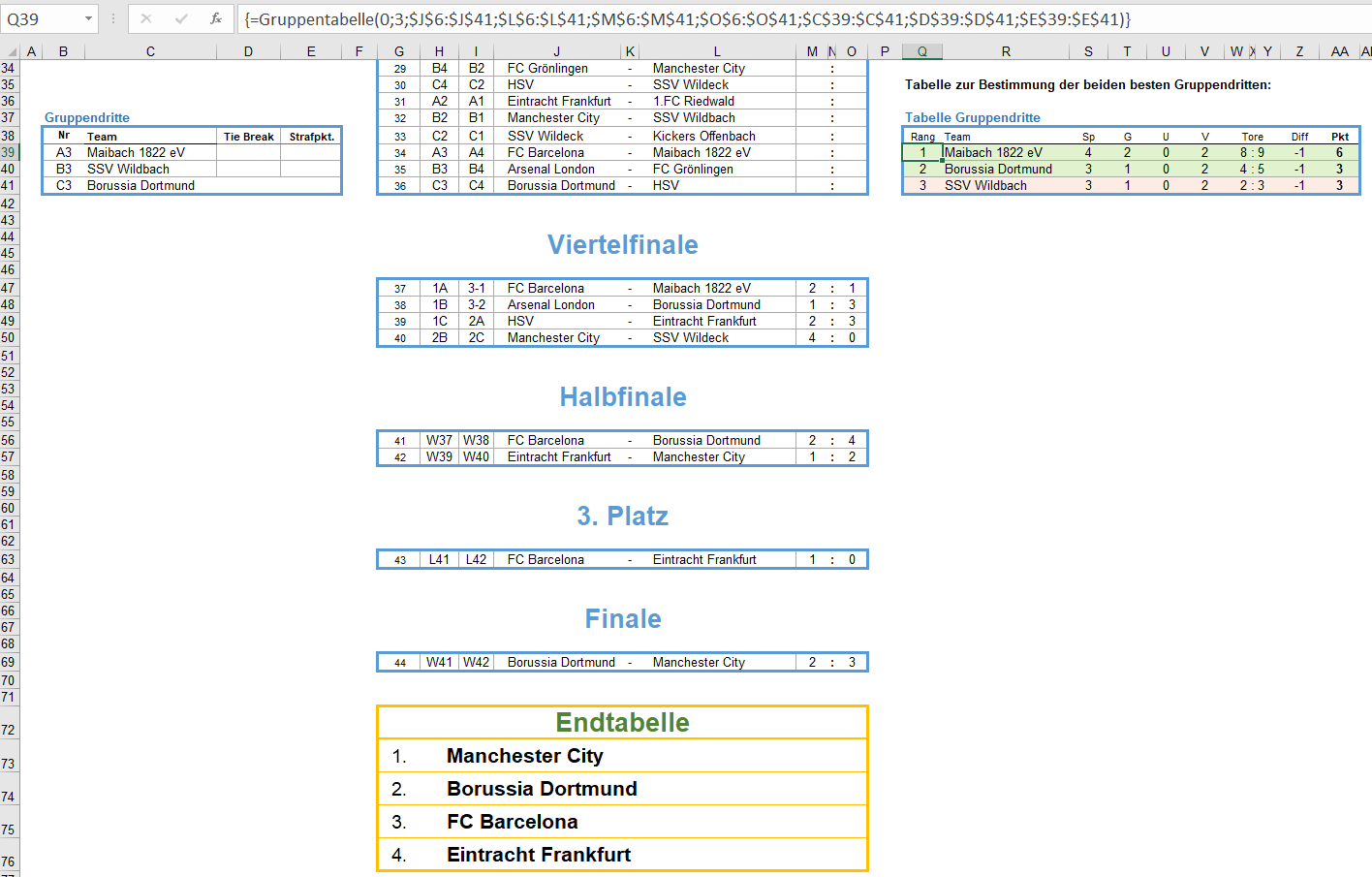Click 'FC Barcelona' in Viertelfinale match 37
Screen dimensions: 1372x877
[546, 288]
